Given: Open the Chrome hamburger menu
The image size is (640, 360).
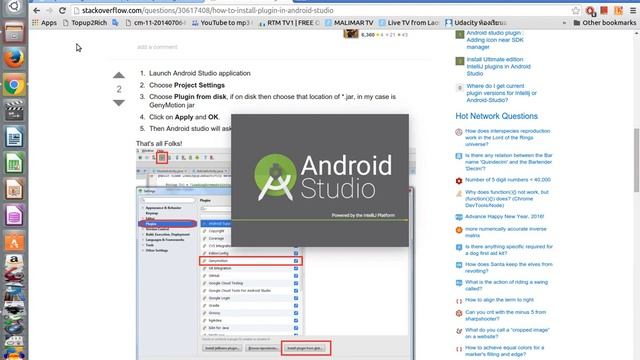Looking at the screenshot, I should tap(633, 11).
